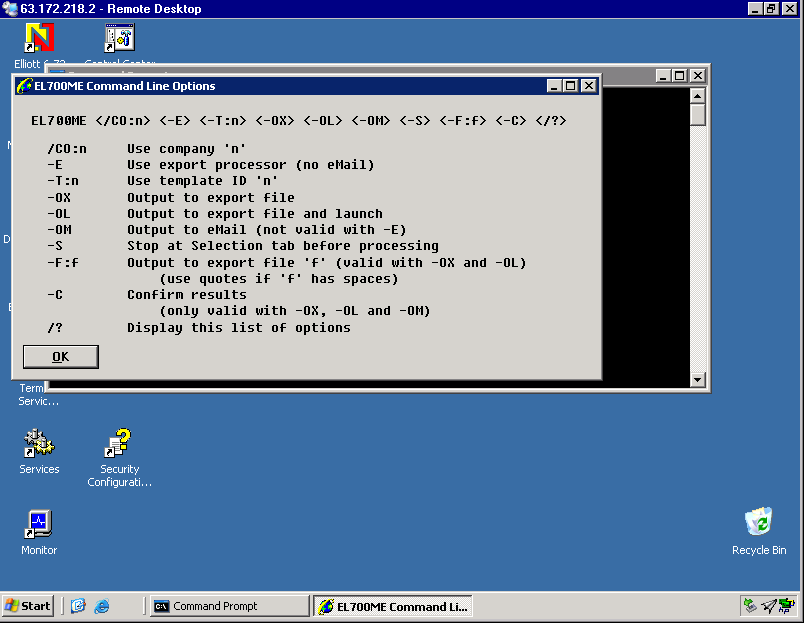The height and width of the screenshot is (623, 804).
Task: Click the OK button in the options dialog
Action: [x=61, y=356]
